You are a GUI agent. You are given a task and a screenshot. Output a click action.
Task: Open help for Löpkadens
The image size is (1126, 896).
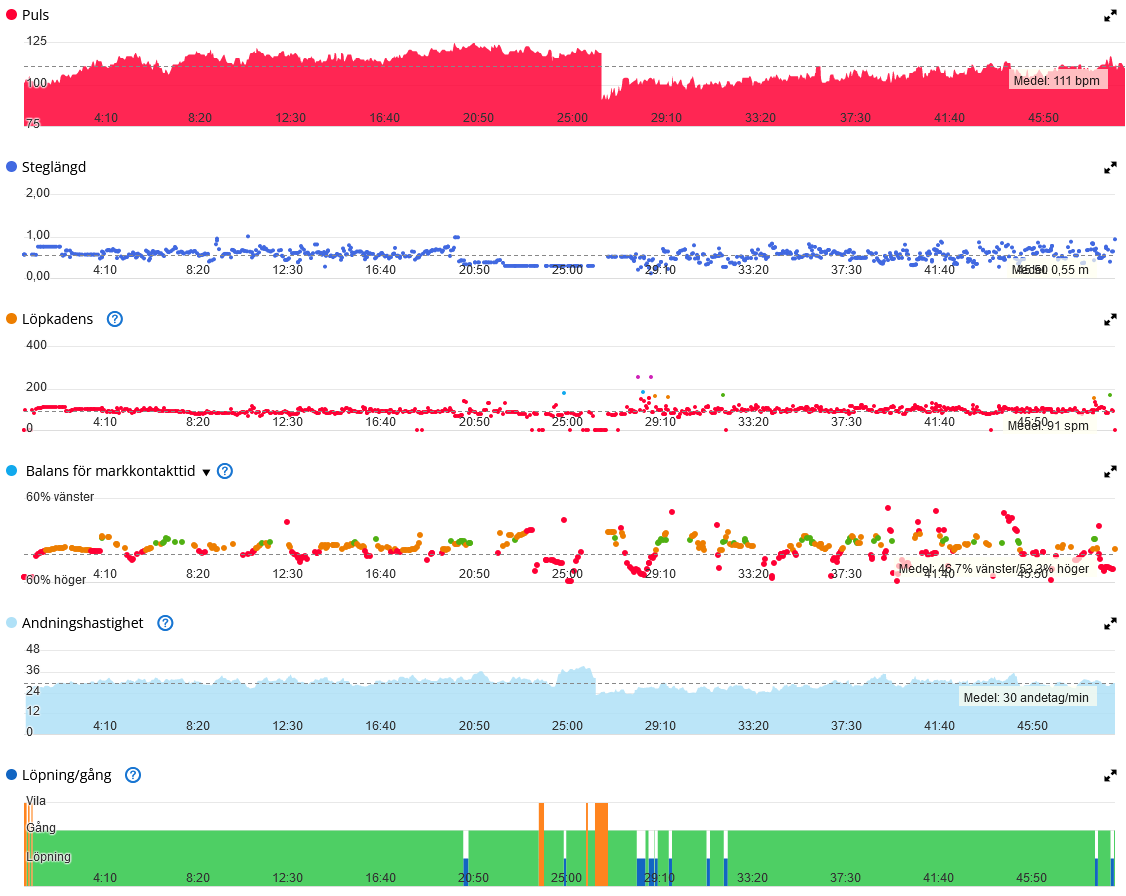point(115,319)
